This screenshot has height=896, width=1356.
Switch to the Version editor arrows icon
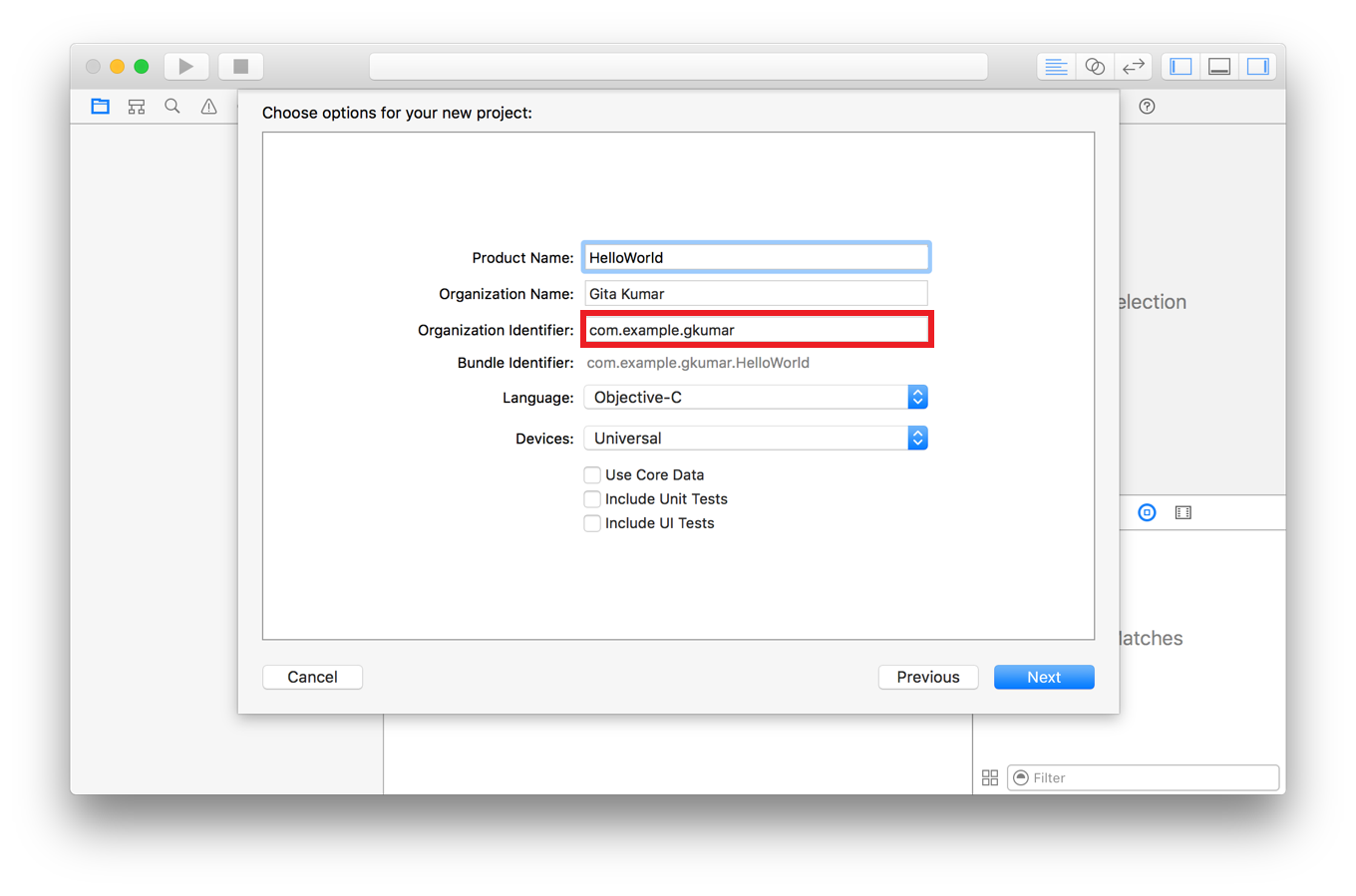(x=1133, y=67)
